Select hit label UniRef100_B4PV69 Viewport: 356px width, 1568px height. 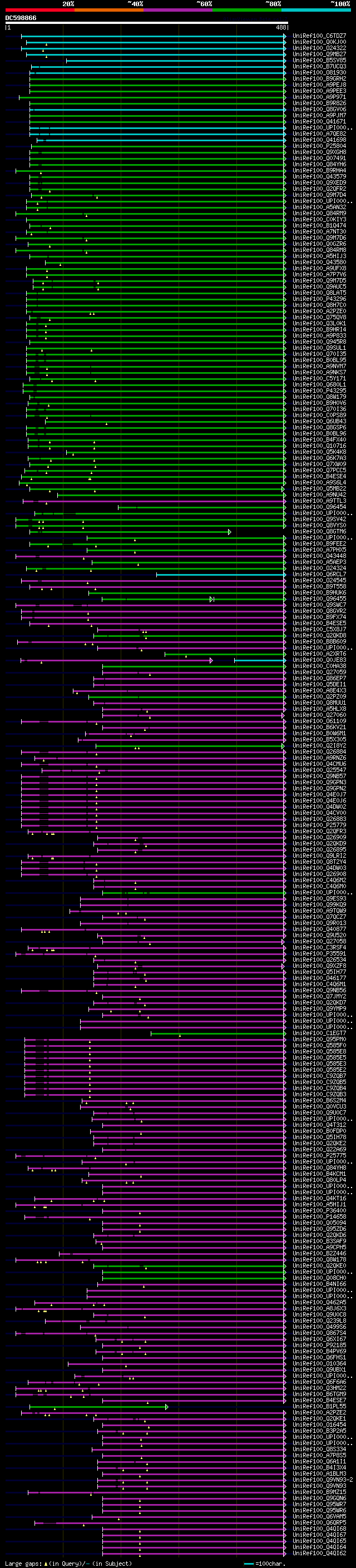[x=319, y=1351]
